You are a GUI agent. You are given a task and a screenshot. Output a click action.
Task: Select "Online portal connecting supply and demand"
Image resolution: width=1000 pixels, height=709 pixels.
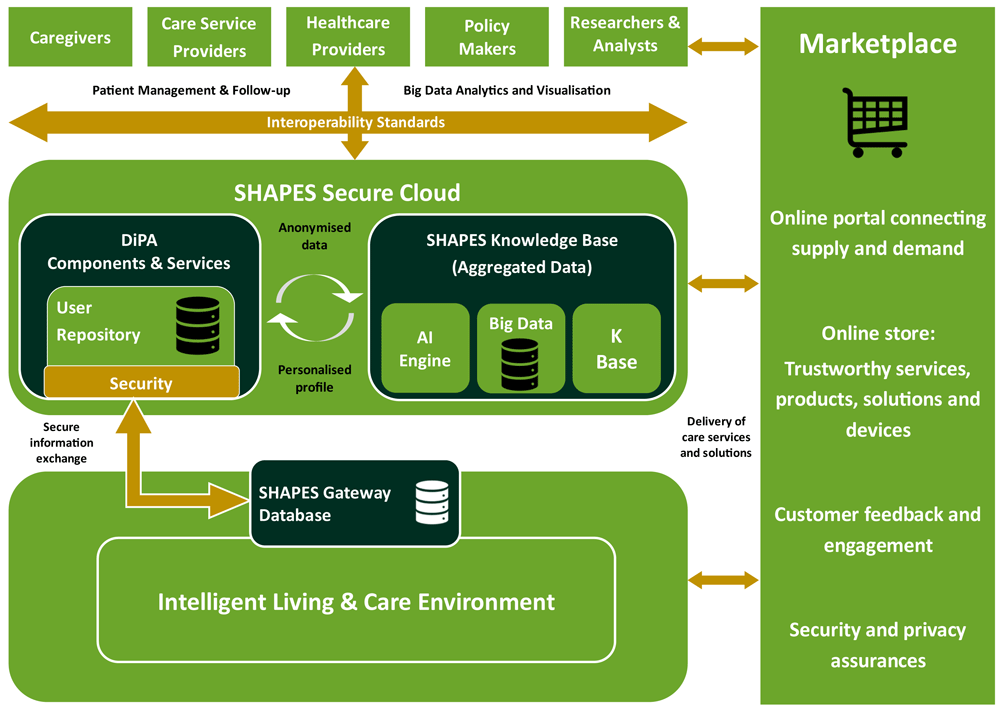[x=878, y=233]
